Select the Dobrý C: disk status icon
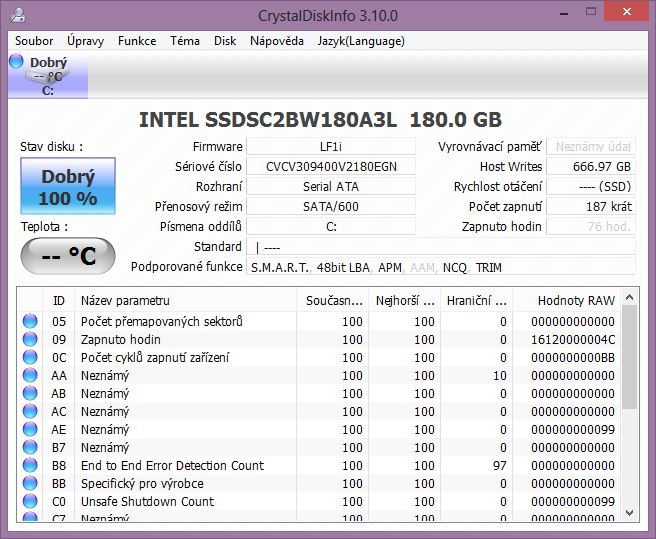656x539 pixels. [47, 76]
